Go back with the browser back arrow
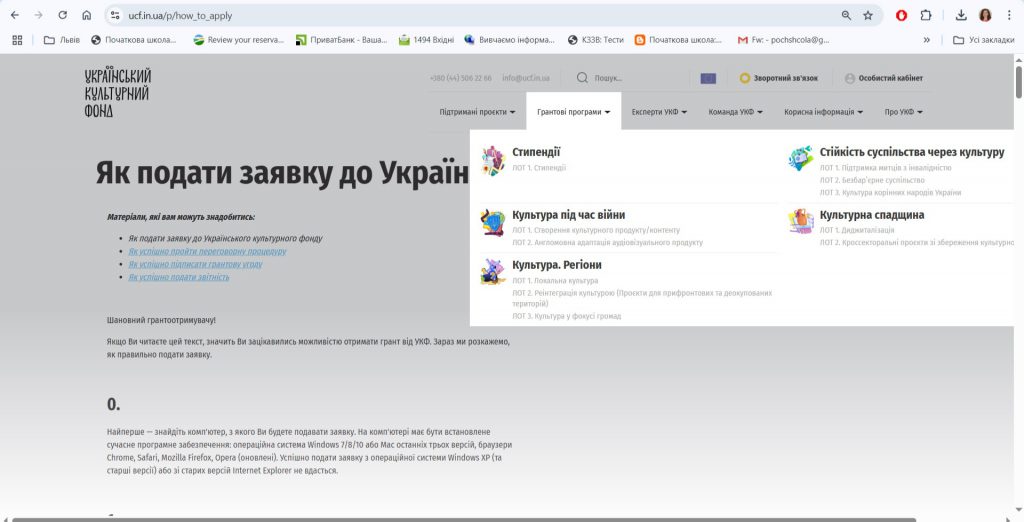Image resolution: width=1024 pixels, height=522 pixels. coord(15,15)
